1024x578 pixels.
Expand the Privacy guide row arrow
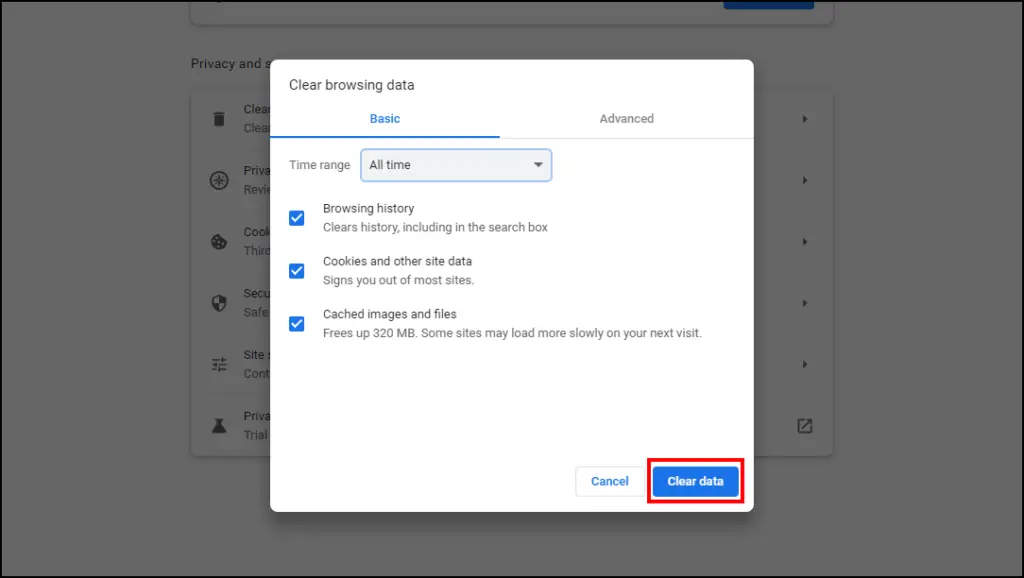tap(805, 180)
